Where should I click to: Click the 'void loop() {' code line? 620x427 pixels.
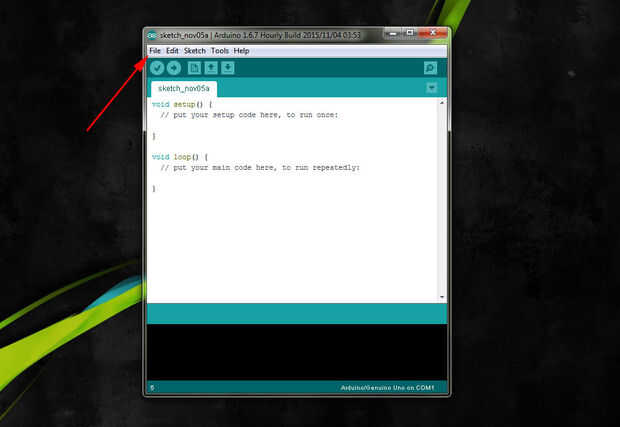coord(180,157)
